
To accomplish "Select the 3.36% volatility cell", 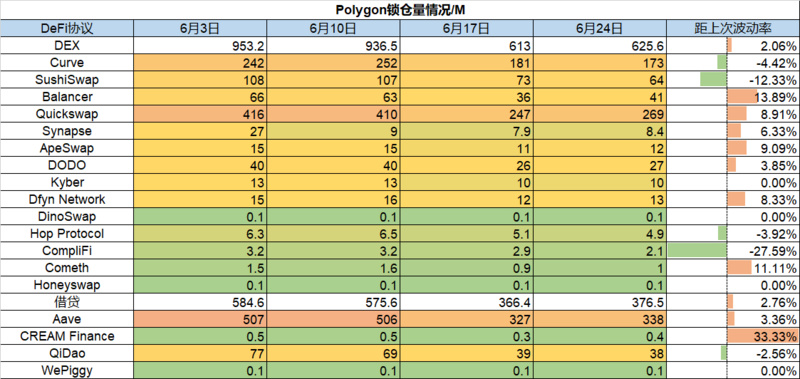I will (x=734, y=319).
